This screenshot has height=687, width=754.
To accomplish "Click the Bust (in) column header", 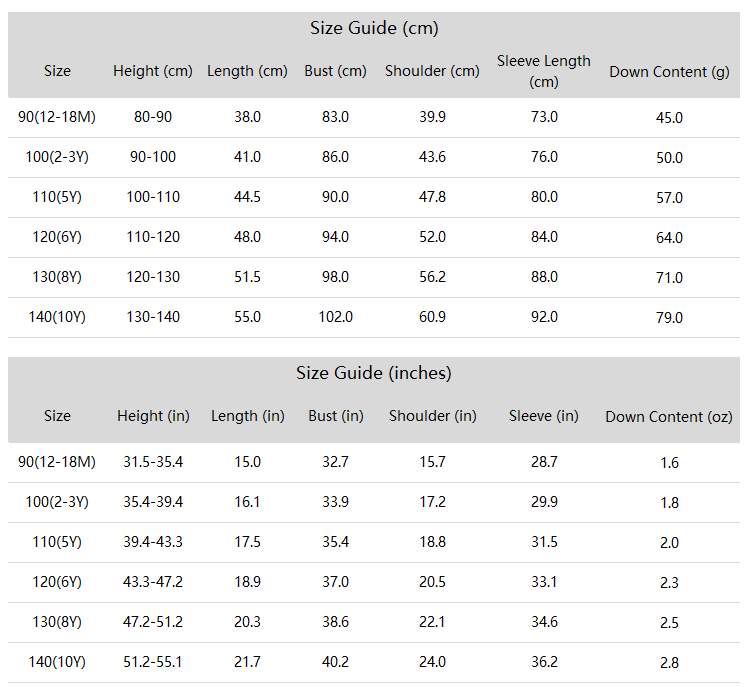I will point(336,415).
